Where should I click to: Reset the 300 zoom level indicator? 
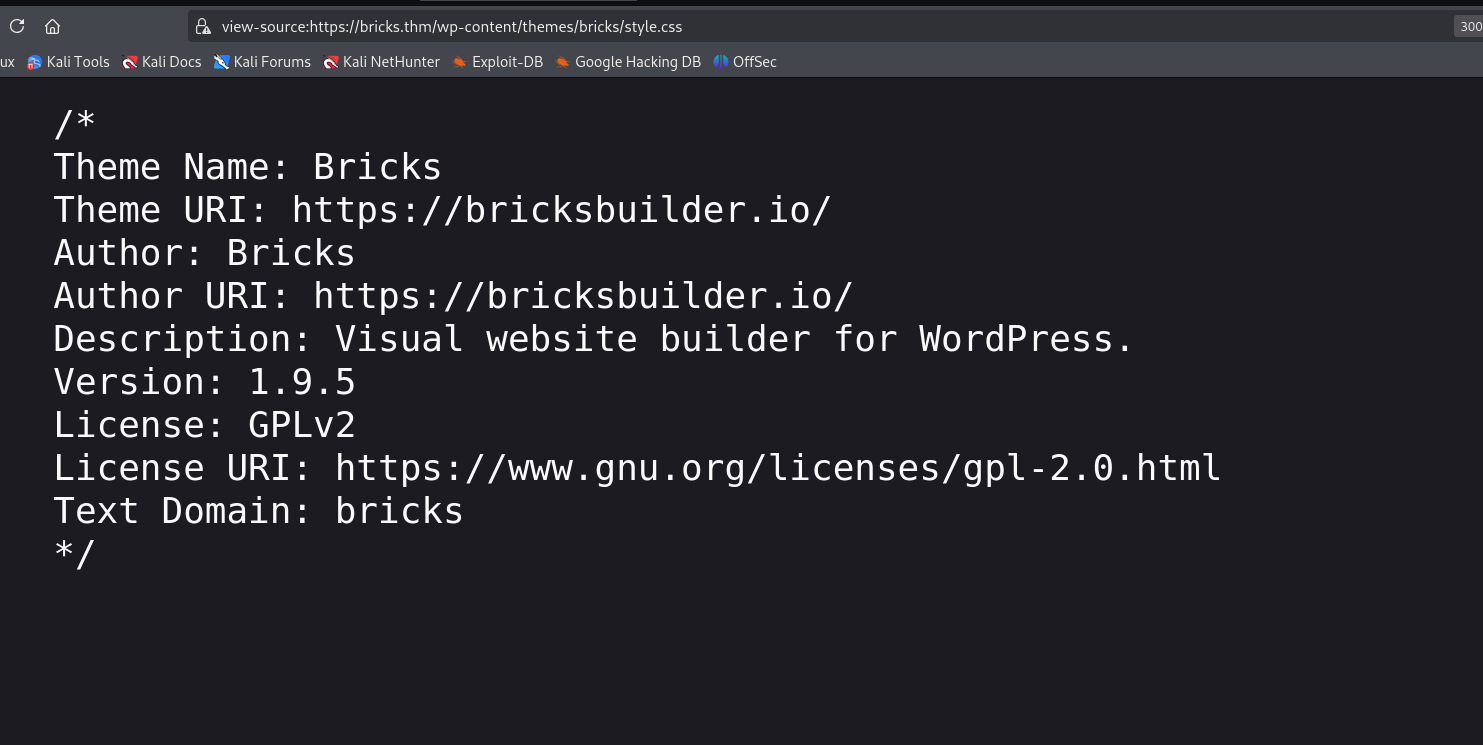coord(1468,27)
